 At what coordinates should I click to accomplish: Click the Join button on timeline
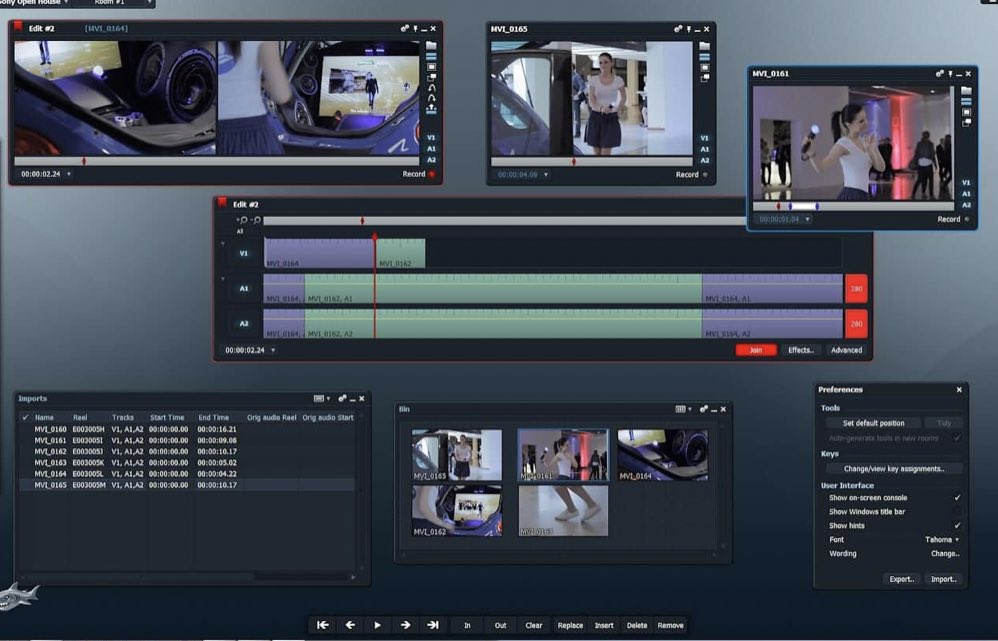click(x=756, y=350)
